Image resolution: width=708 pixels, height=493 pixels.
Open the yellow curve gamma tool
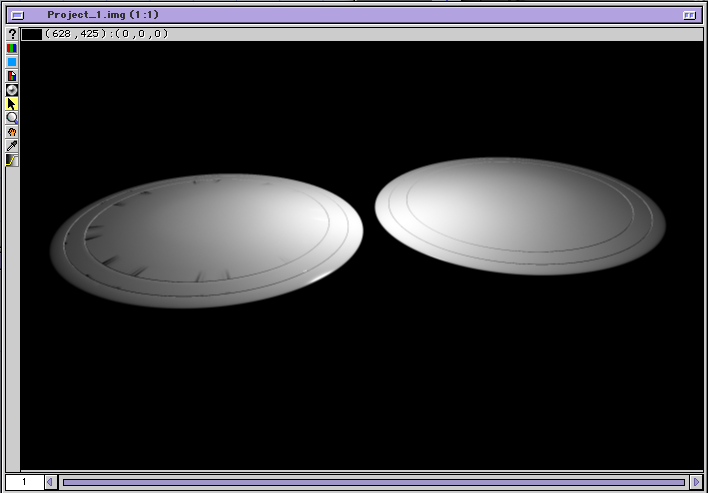12,160
